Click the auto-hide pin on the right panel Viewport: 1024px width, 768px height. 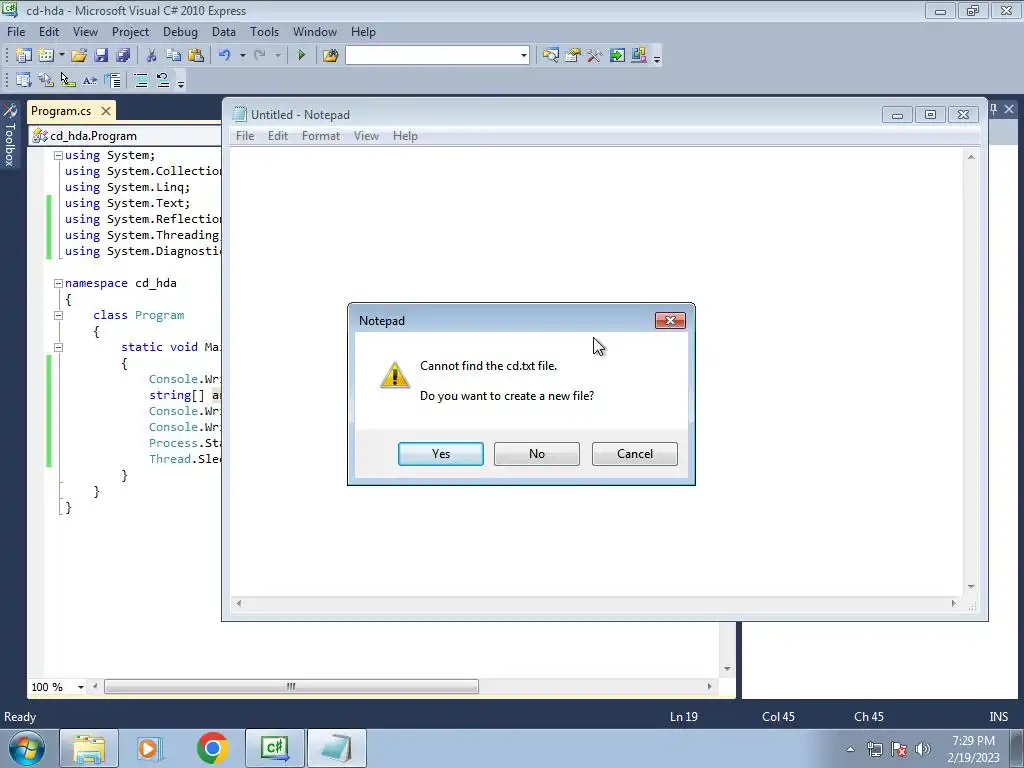(993, 109)
